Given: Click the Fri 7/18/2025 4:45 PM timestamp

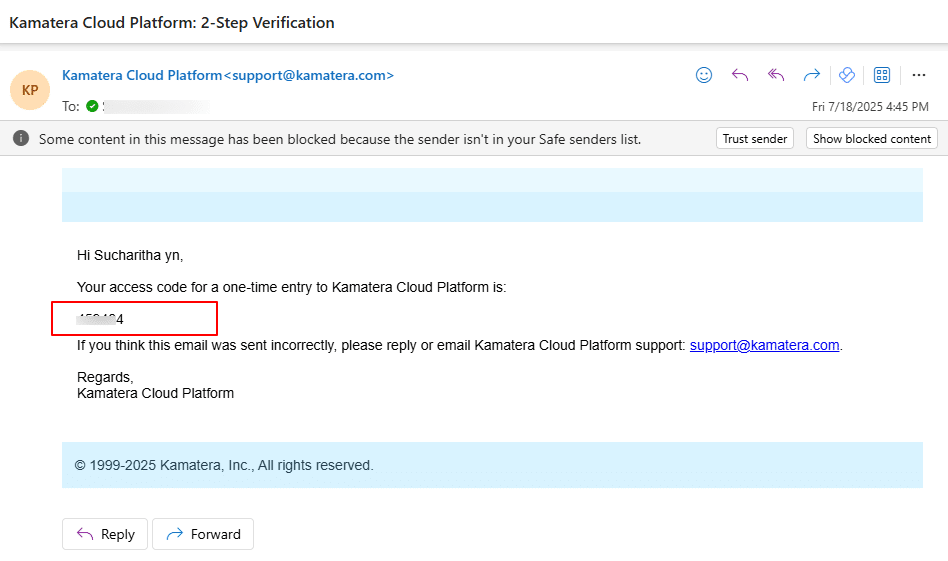Looking at the screenshot, I should 870,107.
